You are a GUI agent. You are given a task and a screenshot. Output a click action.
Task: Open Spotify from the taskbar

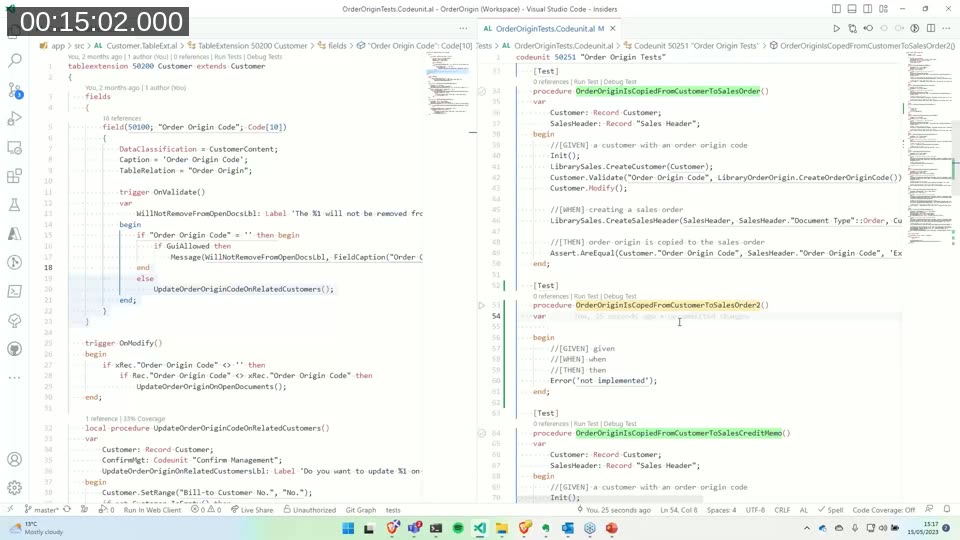coord(458,528)
